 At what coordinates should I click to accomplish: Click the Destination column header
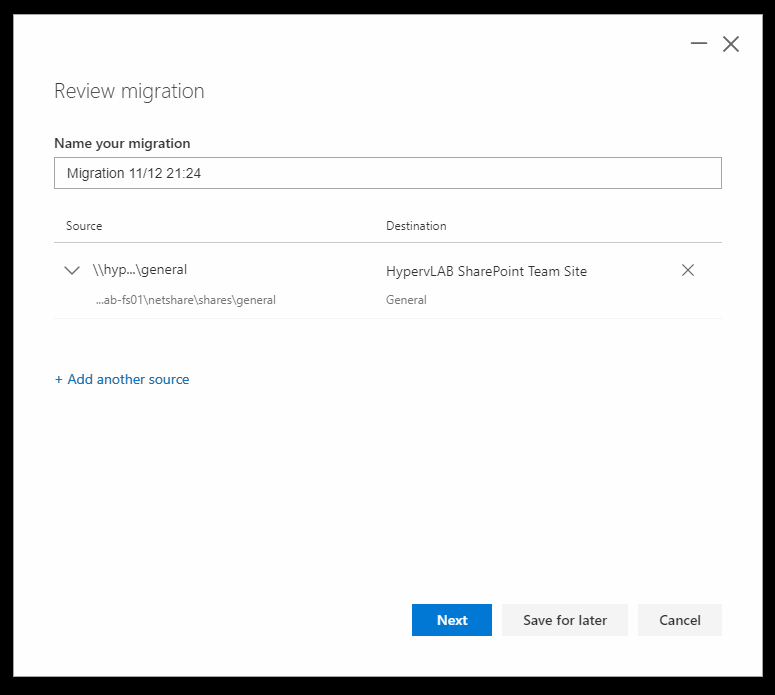[416, 226]
